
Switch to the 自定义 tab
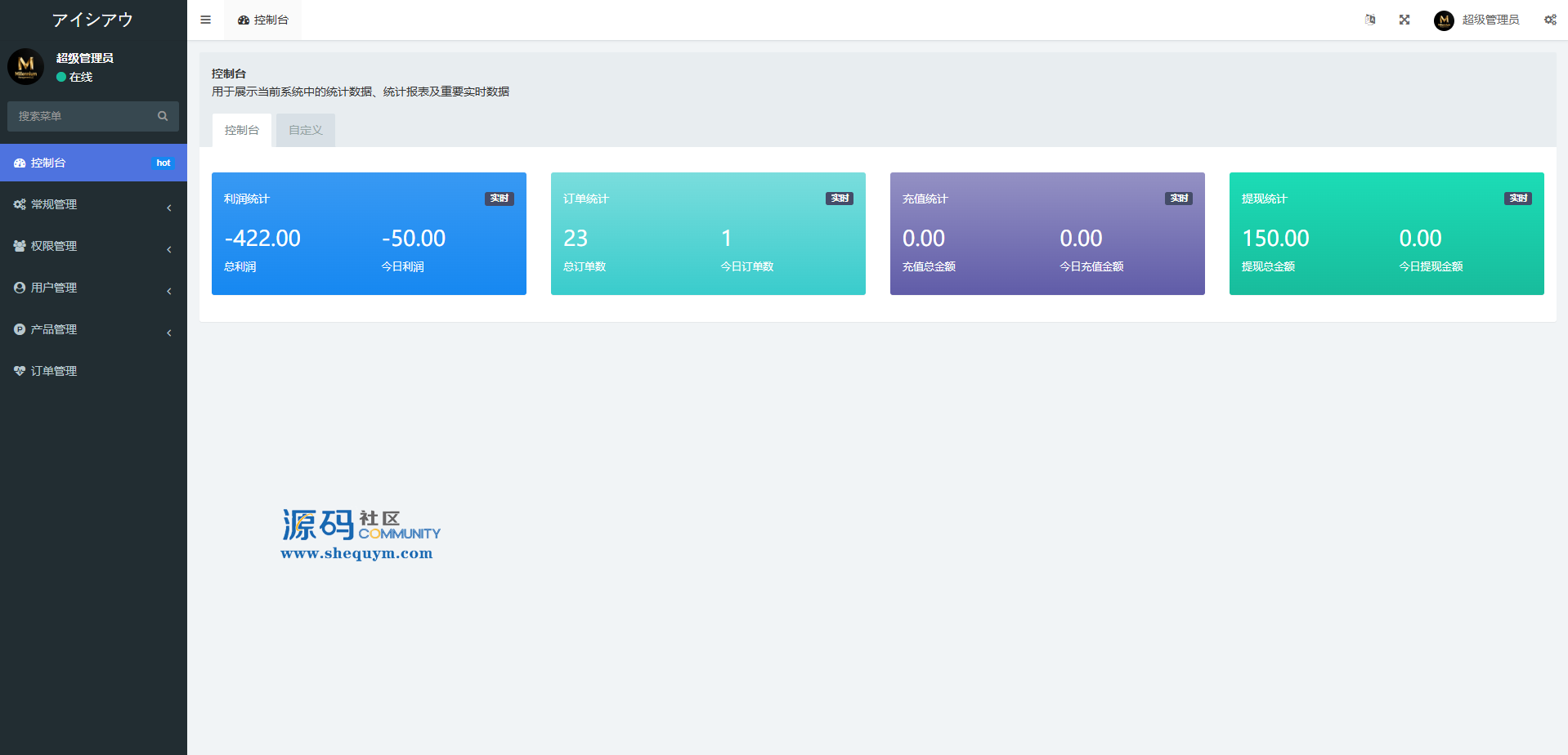coord(306,130)
